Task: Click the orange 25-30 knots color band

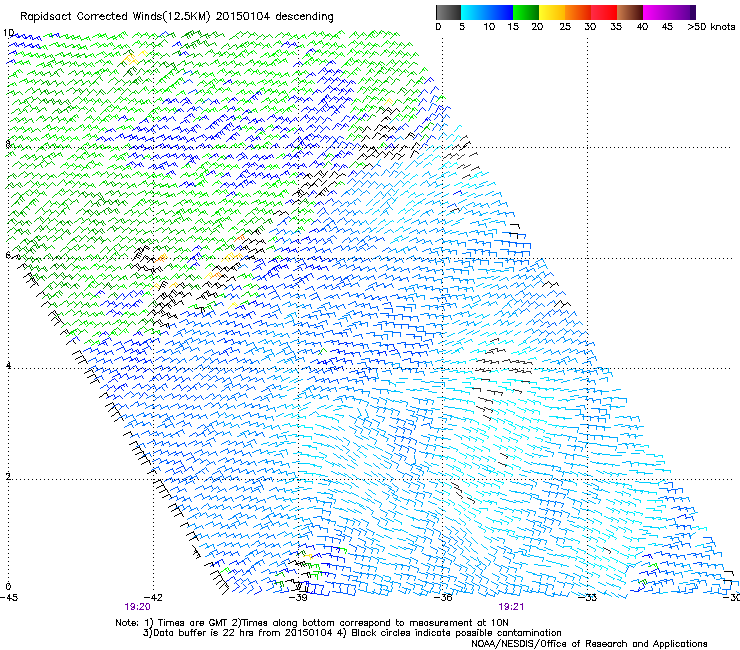Action: [x=578, y=12]
